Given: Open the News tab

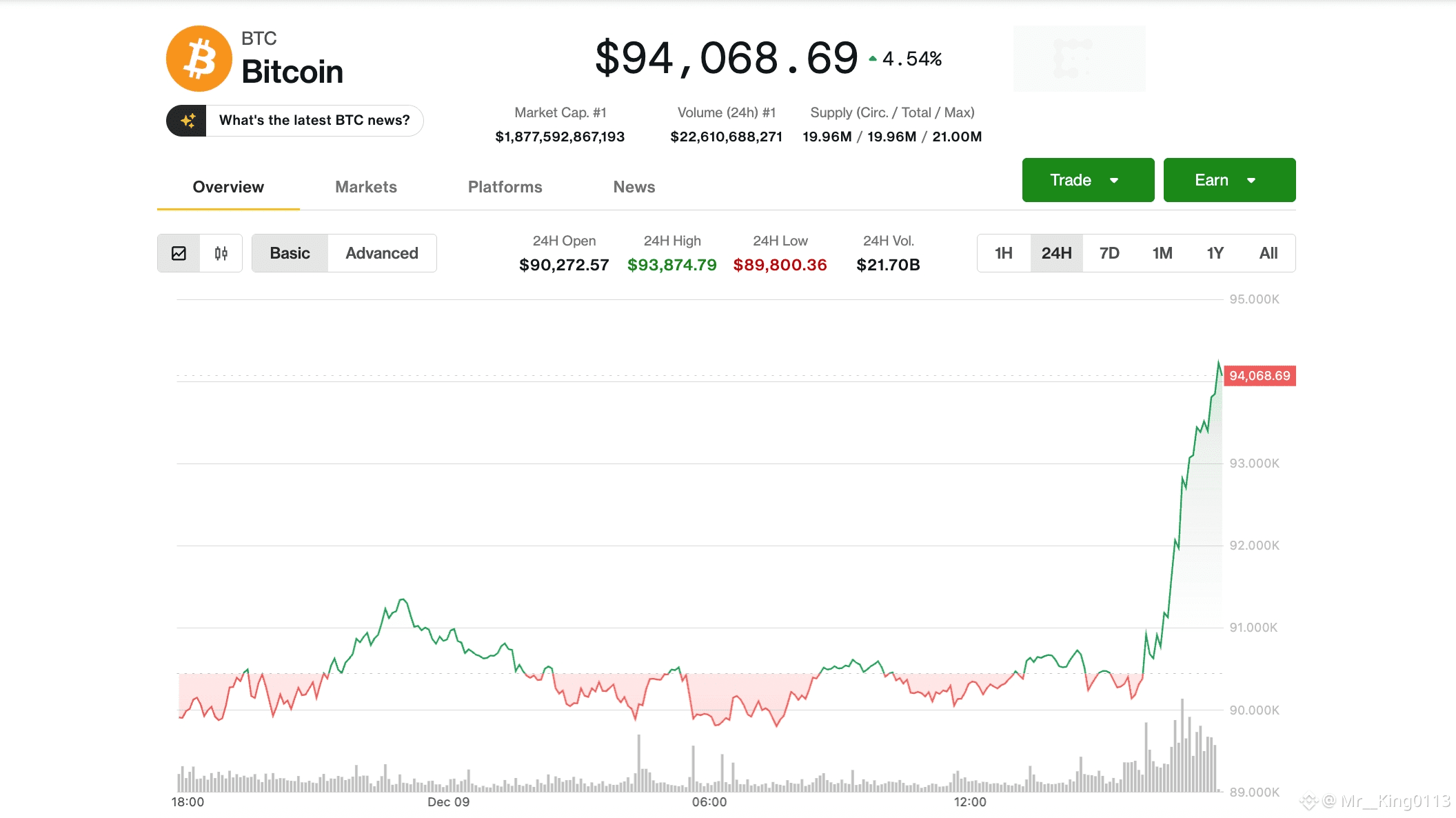Looking at the screenshot, I should 634,187.
